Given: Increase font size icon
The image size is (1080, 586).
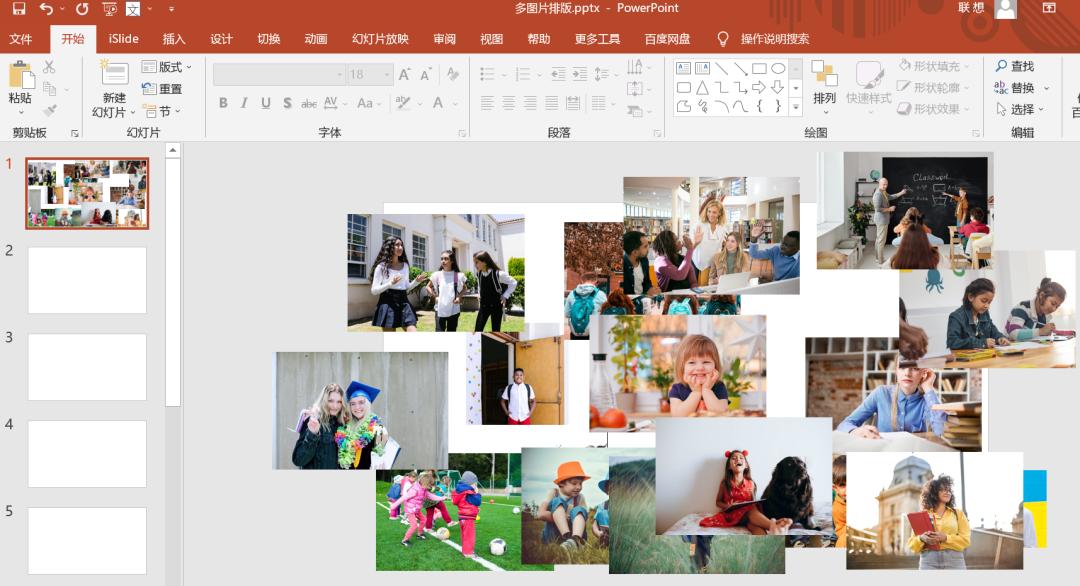Looking at the screenshot, I should (404, 74).
